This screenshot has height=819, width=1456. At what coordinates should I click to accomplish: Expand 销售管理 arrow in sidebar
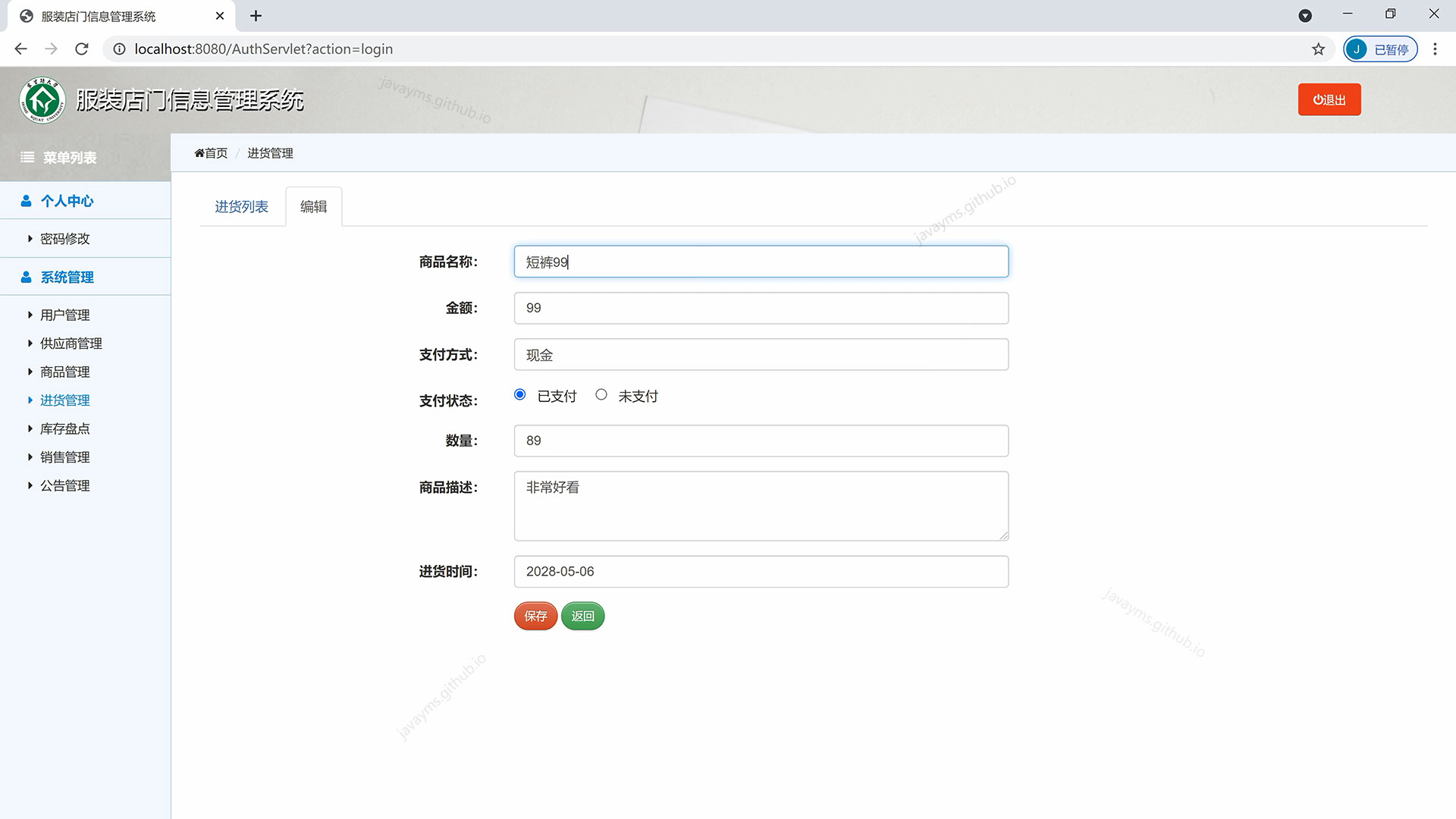point(30,457)
